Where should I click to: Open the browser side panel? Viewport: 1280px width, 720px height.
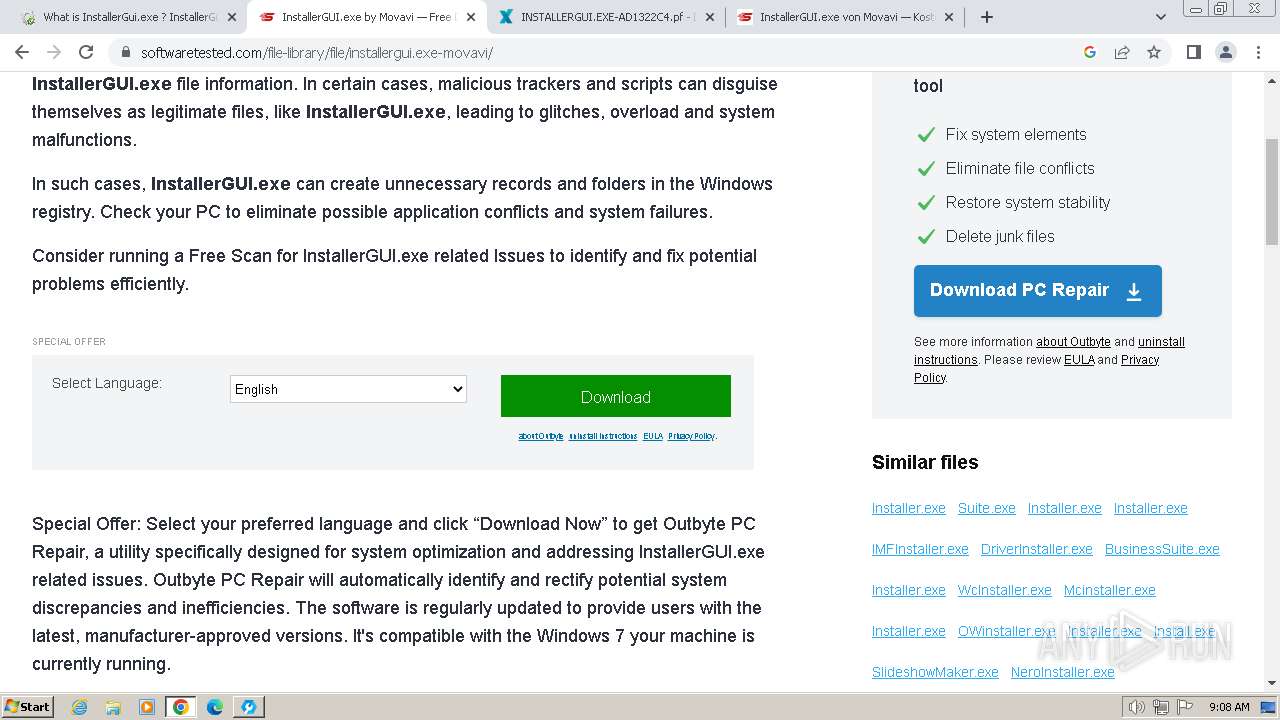1193,52
